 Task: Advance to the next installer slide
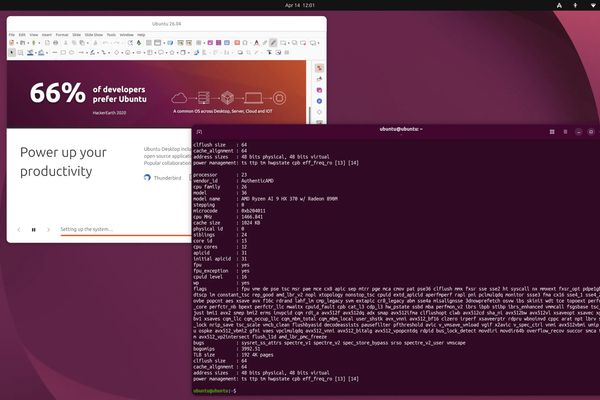coord(48,230)
